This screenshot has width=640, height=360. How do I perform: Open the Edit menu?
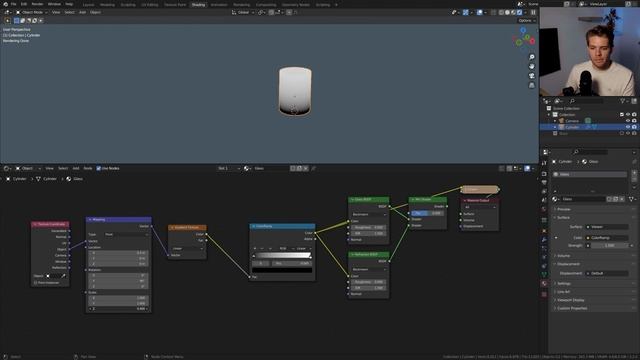click(24, 4)
